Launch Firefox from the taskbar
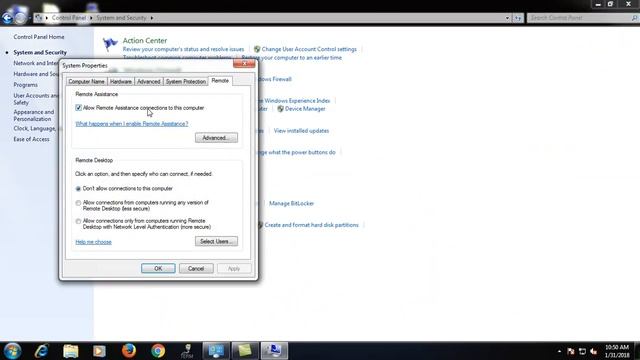The width and height of the screenshot is (640, 360). click(129, 351)
